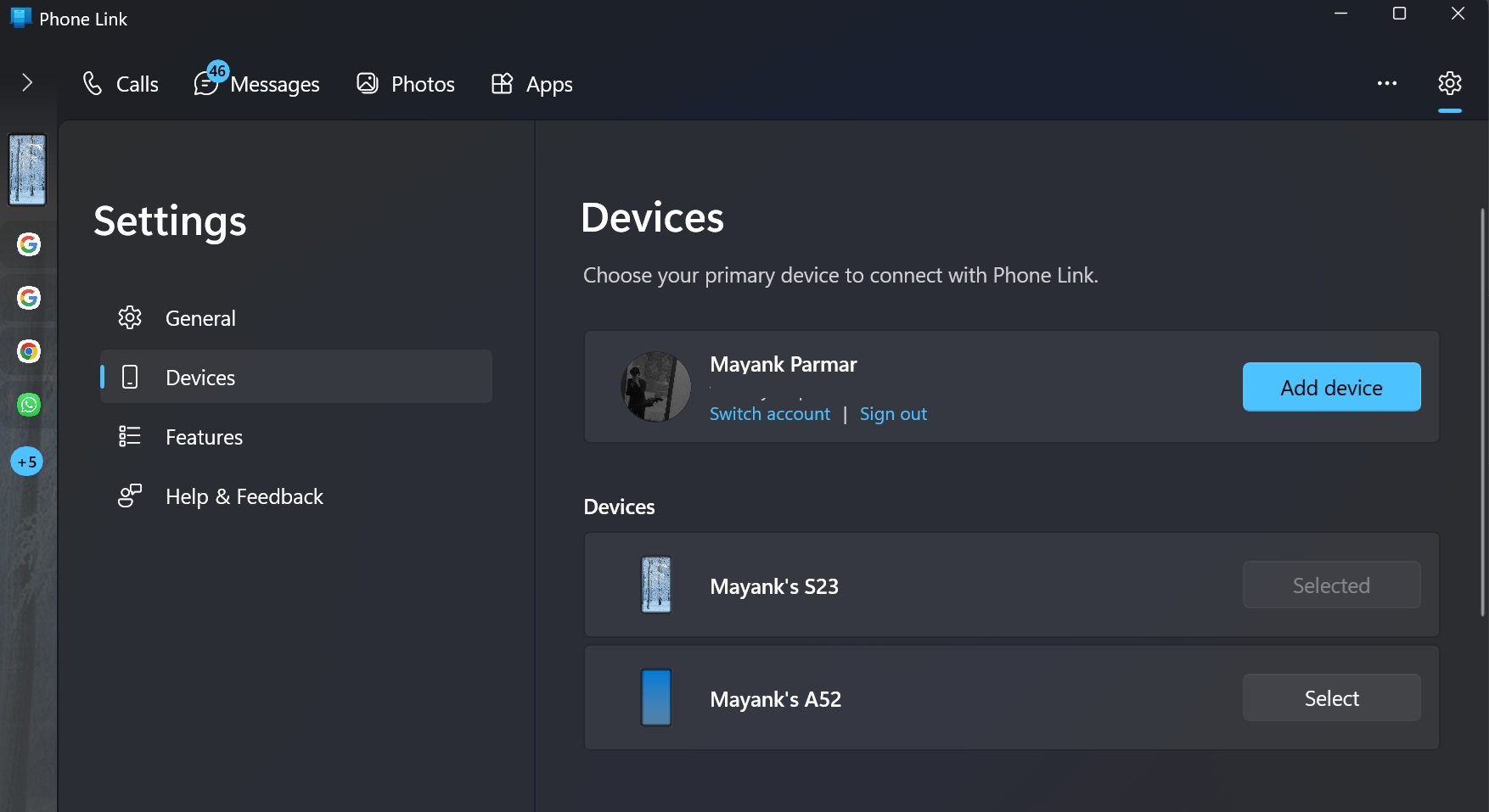Screen dimensions: 1489x812
Task: Open the Features settings section
Action: click(x=204, y=436)
